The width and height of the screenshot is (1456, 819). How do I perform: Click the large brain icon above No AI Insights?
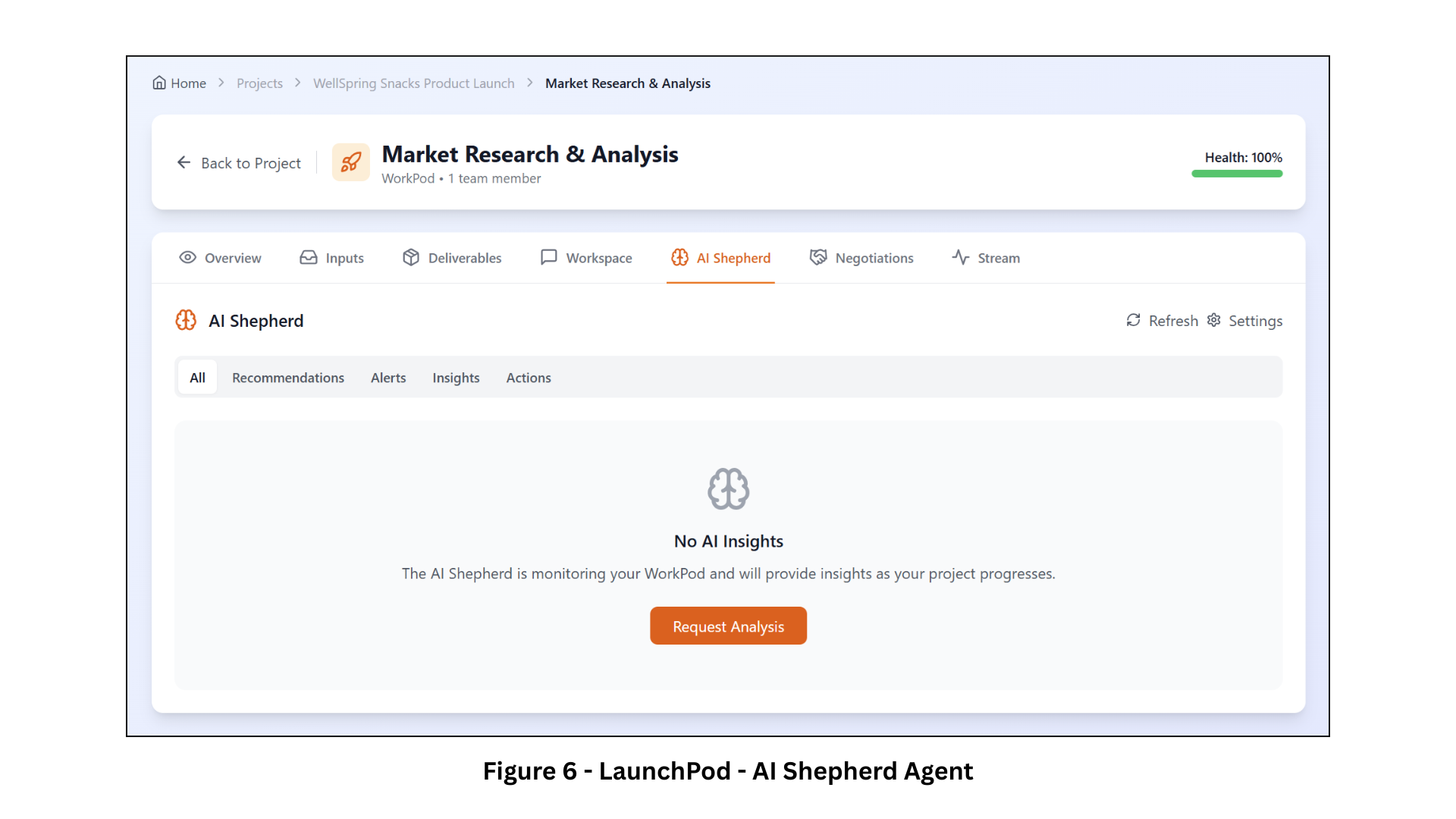tap(728, 488)
